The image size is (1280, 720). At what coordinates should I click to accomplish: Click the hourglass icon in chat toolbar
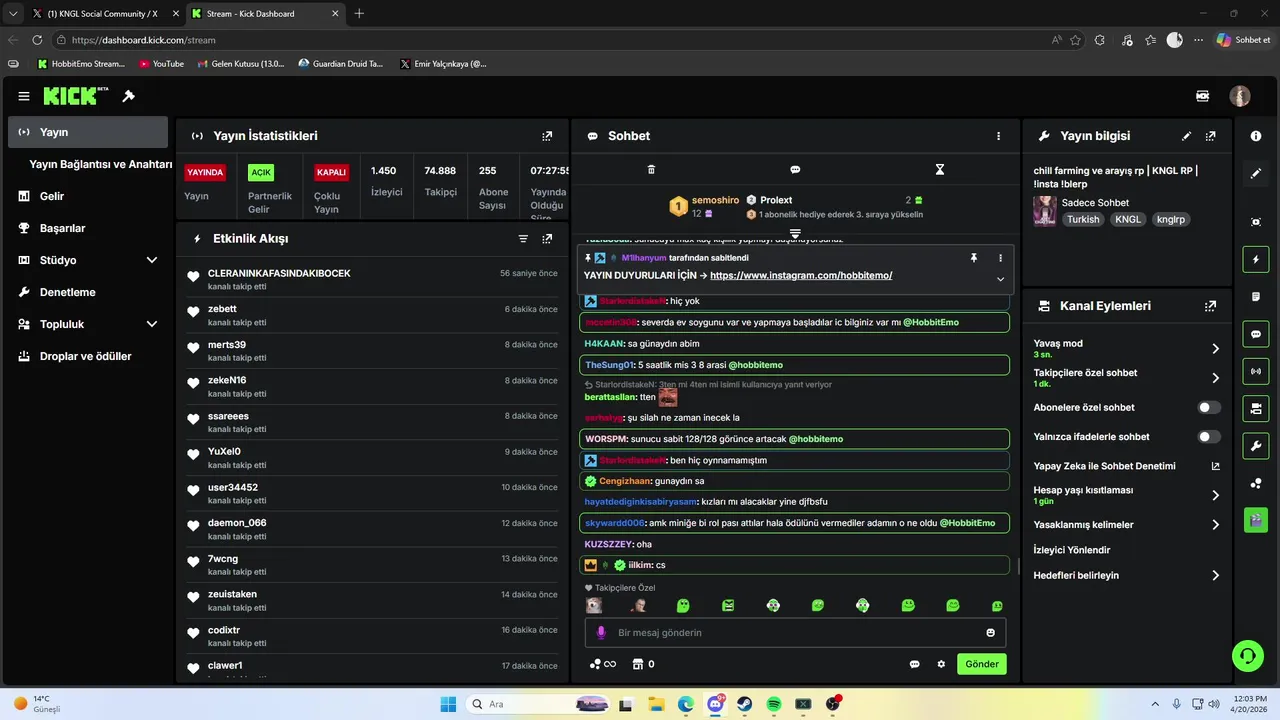[x=939, y=170]
